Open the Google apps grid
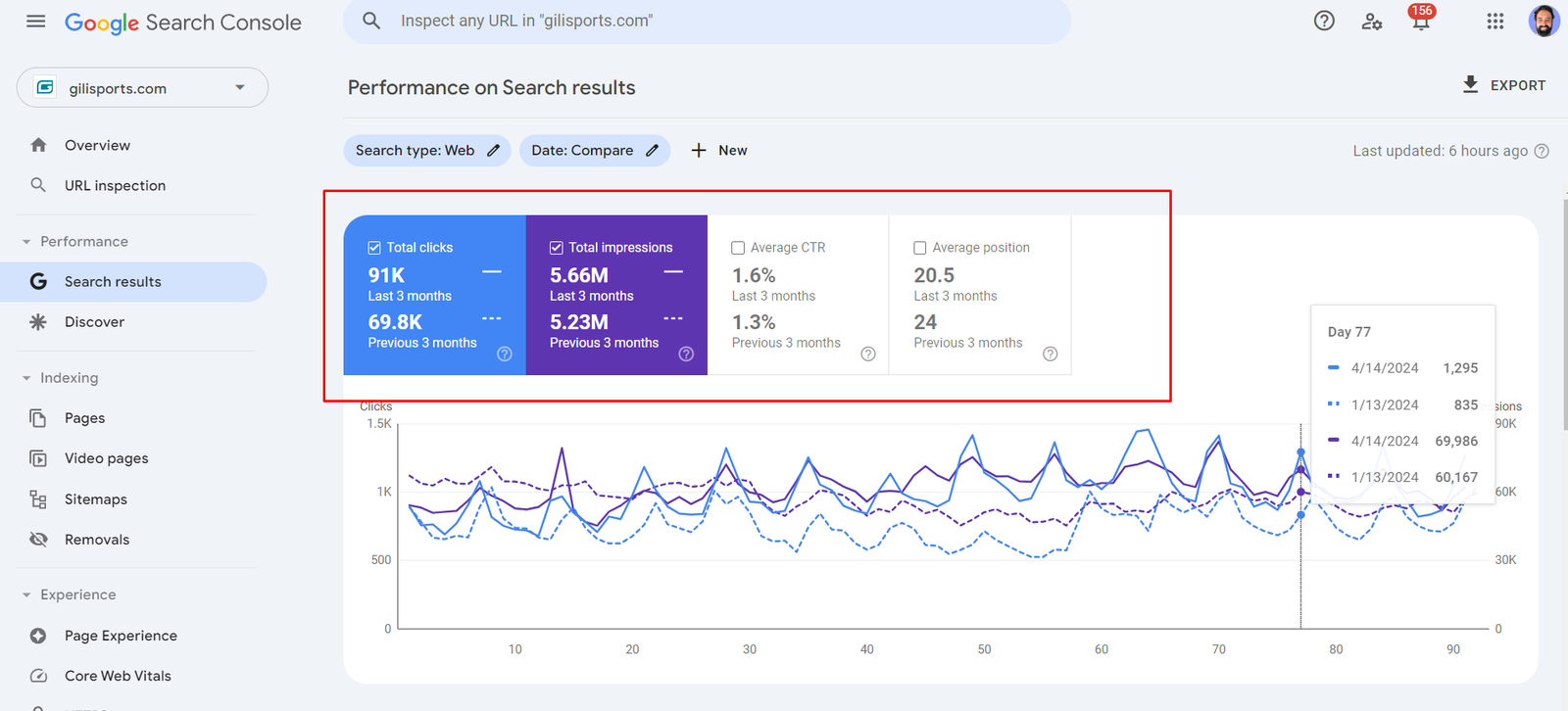1568x711 pixels. [x=1494, y=22]
